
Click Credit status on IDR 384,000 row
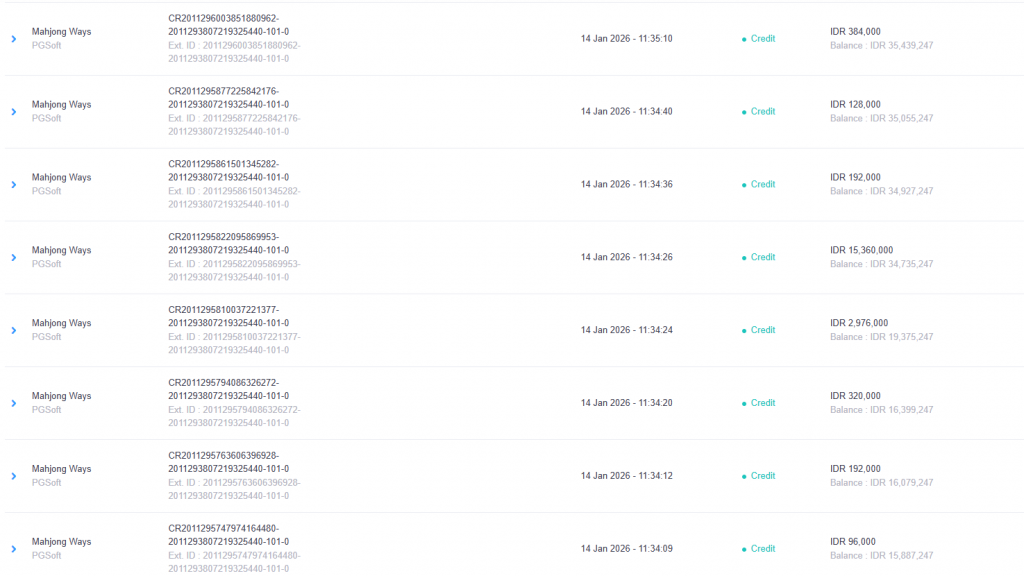[762, 39]
